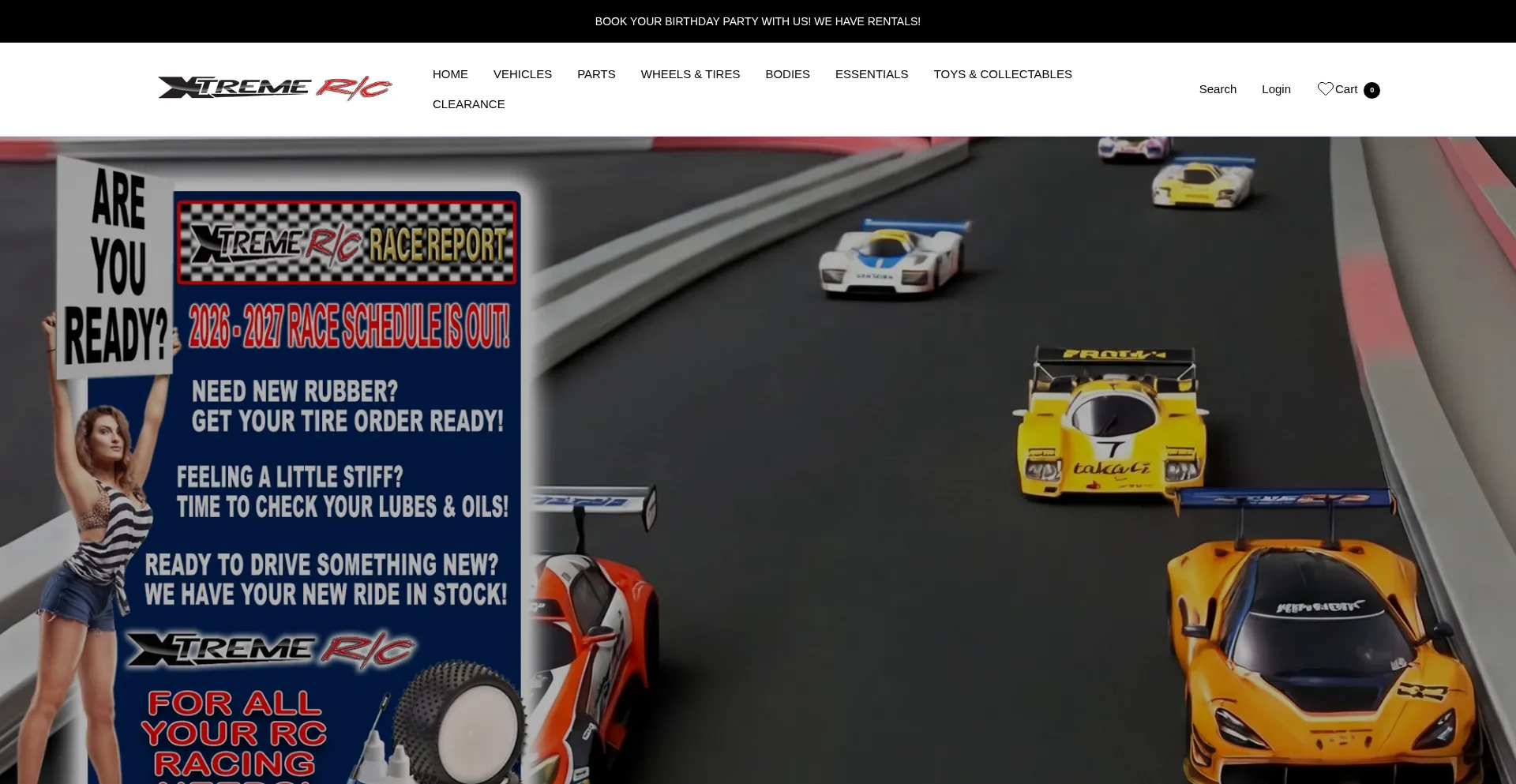Click the Xtreme R/C logo in the header
1516x784 pixels.
(275, 88)
